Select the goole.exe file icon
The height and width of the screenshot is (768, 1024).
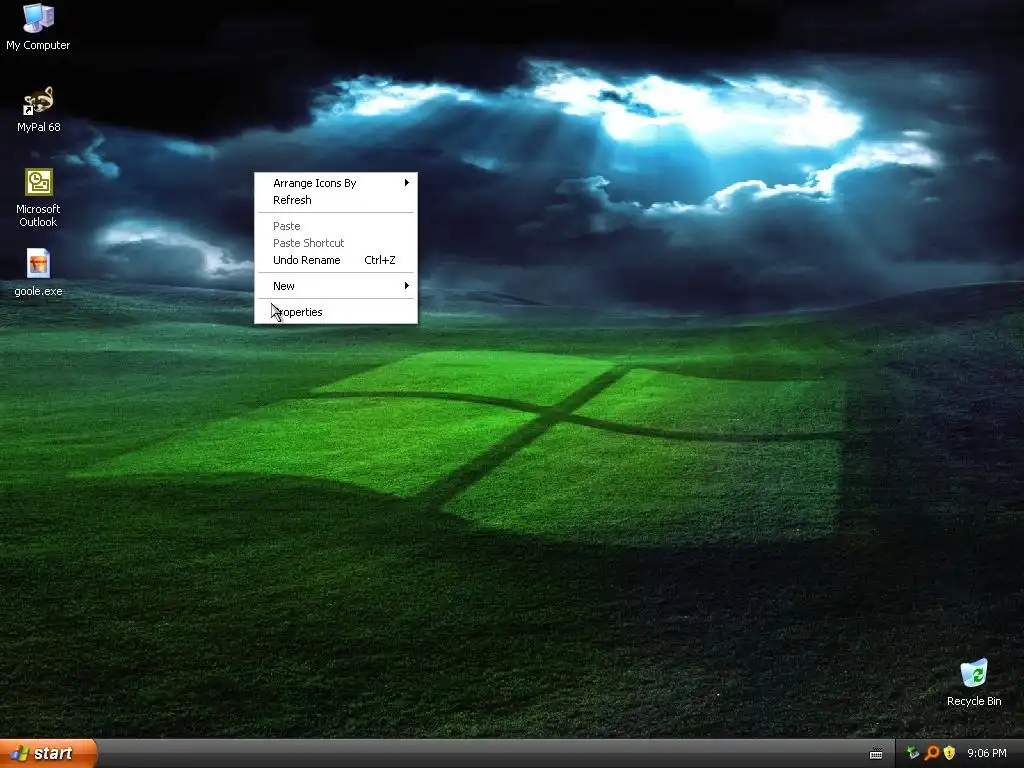[x=39, y=273]
